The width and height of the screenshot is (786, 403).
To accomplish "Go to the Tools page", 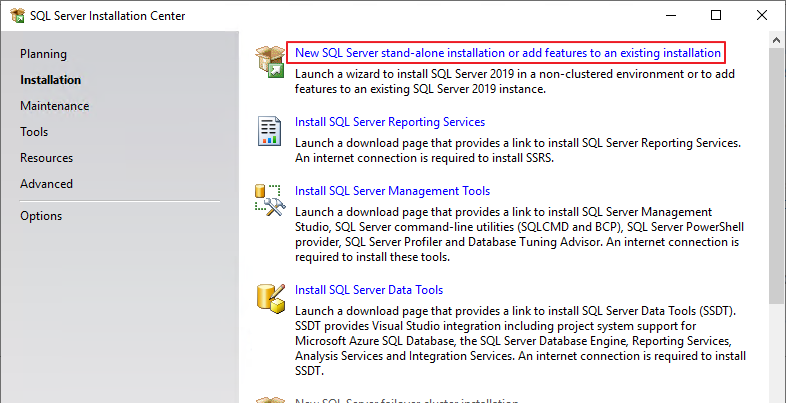I will (34, 132).
